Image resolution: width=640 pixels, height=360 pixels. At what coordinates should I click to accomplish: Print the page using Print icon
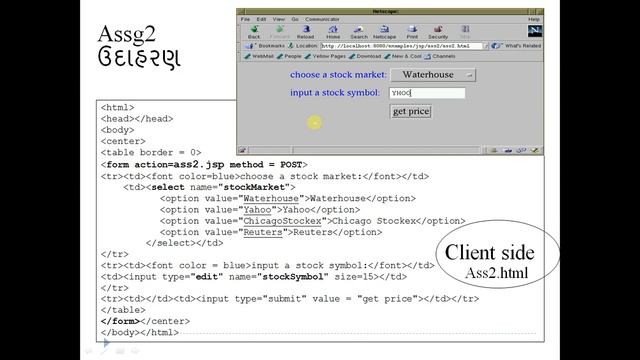(x=412, y=32)
